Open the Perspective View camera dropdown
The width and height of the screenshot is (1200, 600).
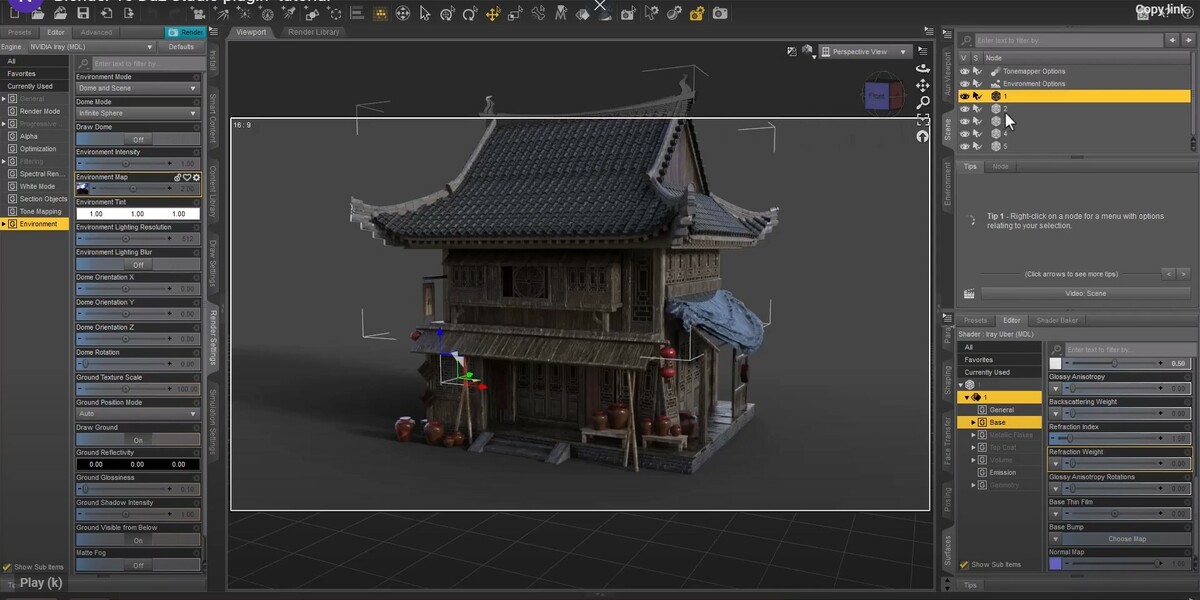tap(862, 51)
